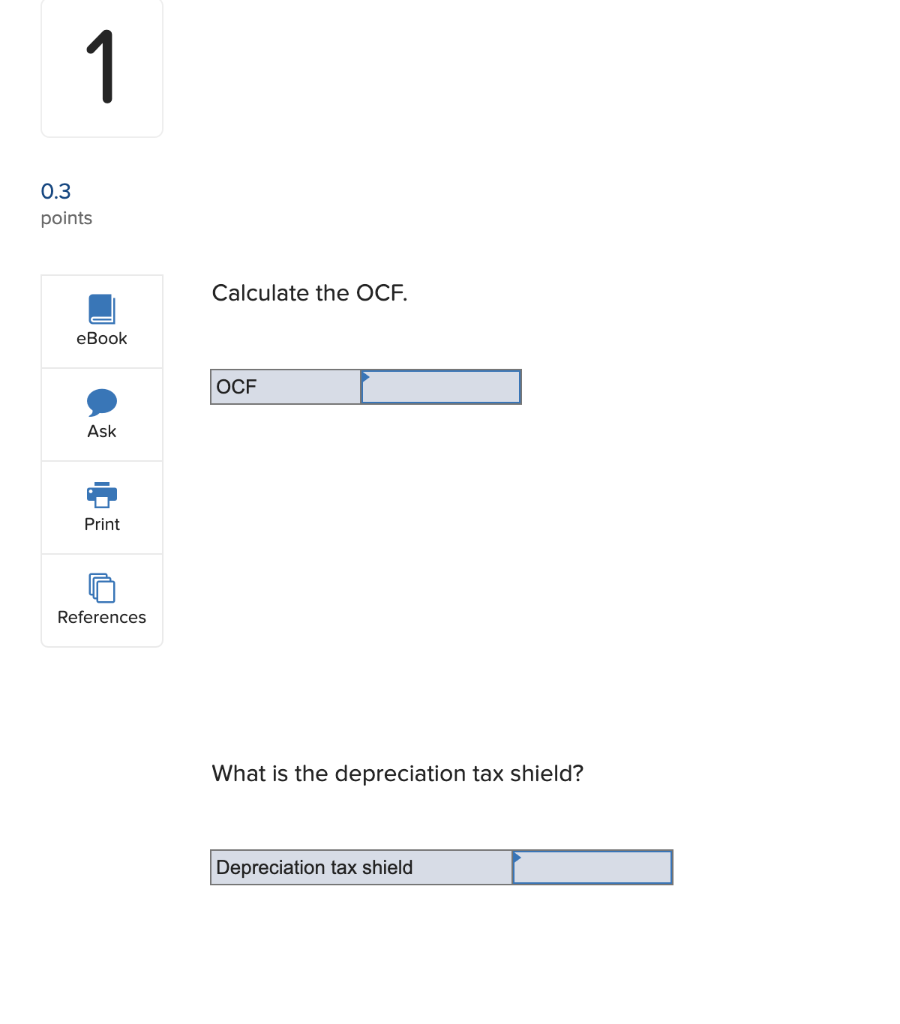Open the References panel

[101, 600]
